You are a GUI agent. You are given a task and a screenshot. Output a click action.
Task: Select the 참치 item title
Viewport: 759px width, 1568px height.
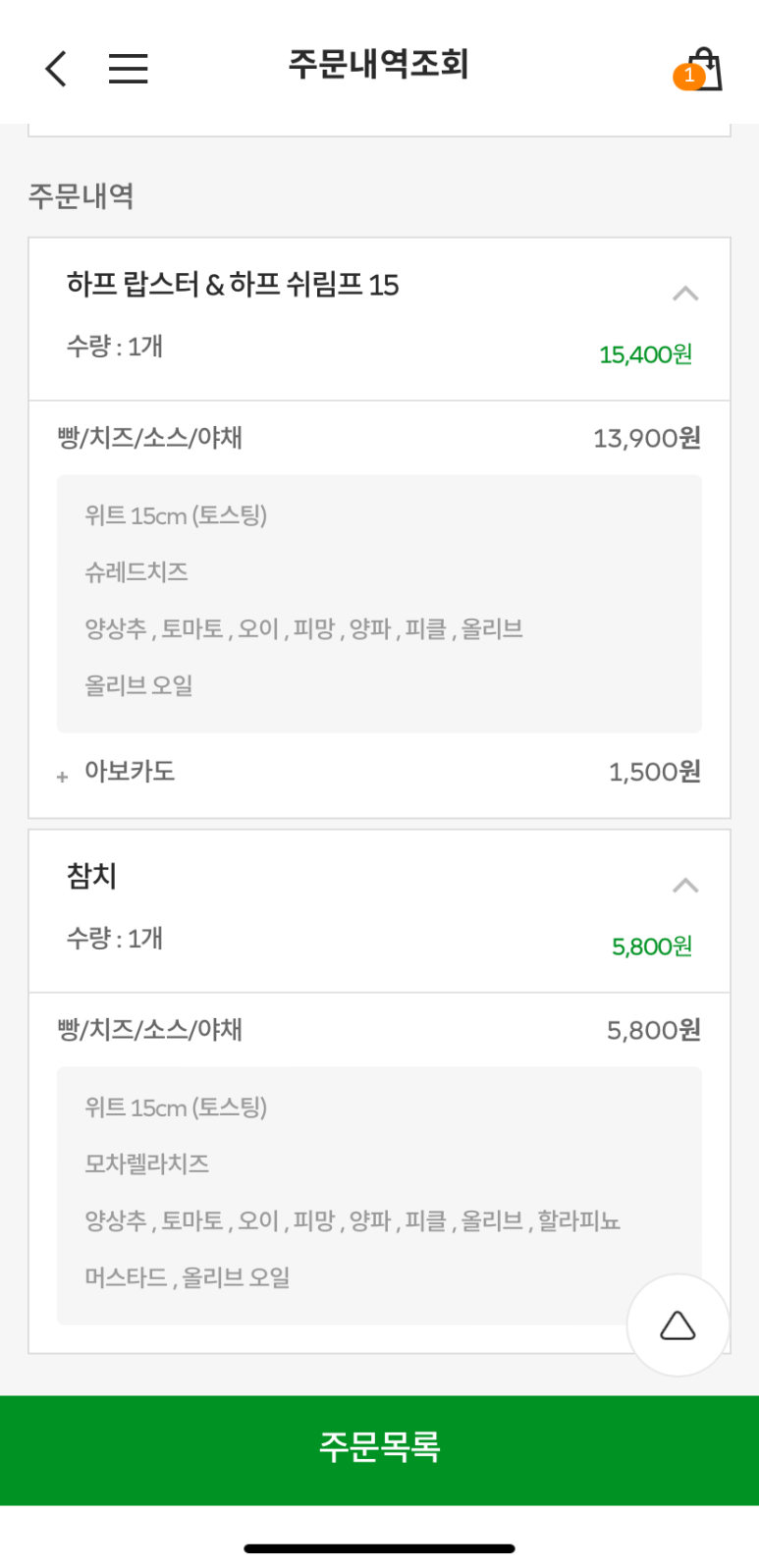(92, 876)
